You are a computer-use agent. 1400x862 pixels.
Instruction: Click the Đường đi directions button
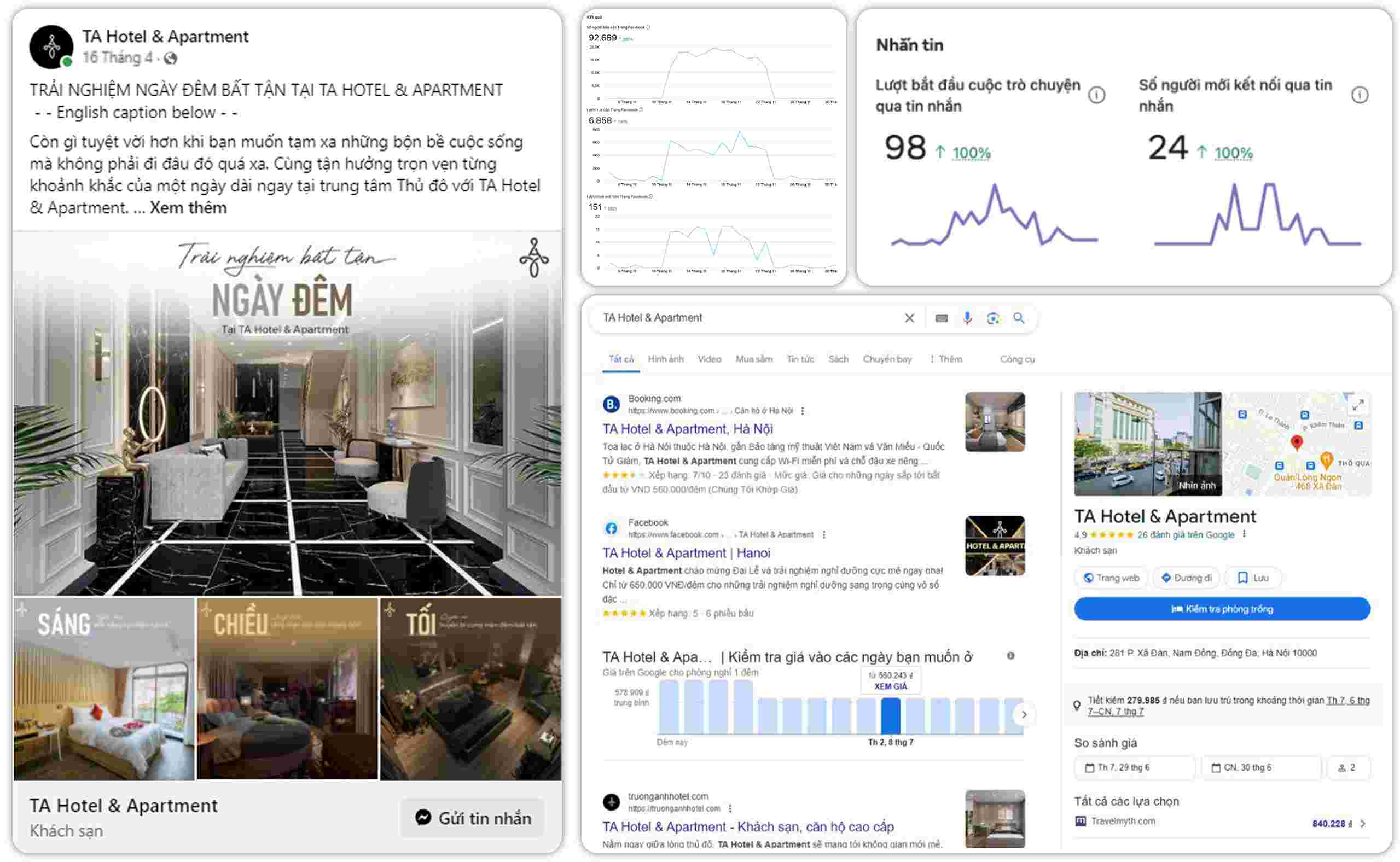coord(1186,578)
